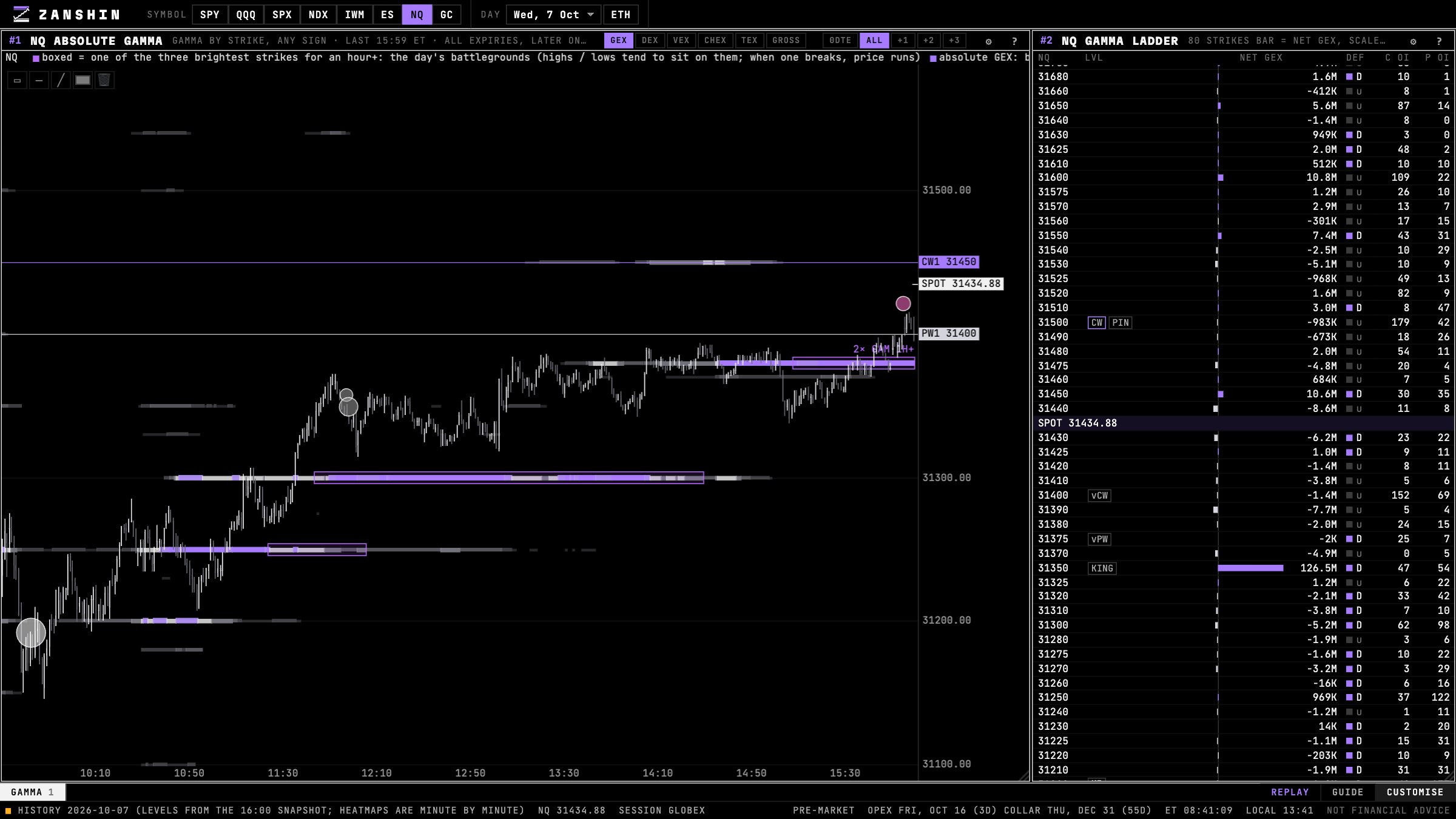Viewport: 1456px width, 819px height.
Task: Select the diagonal trend line tool
Action: (x=61, y=80)
